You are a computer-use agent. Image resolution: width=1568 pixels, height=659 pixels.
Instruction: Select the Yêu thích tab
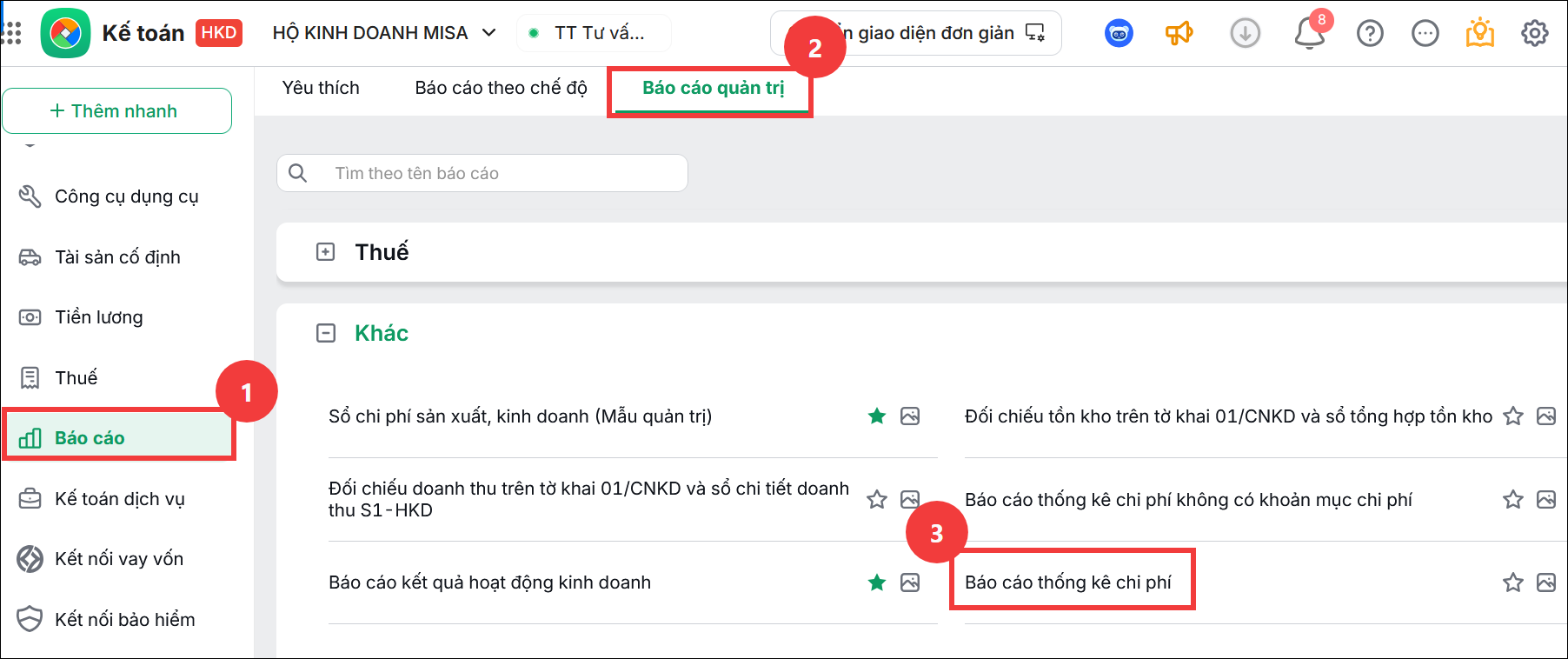pos(321,88)
